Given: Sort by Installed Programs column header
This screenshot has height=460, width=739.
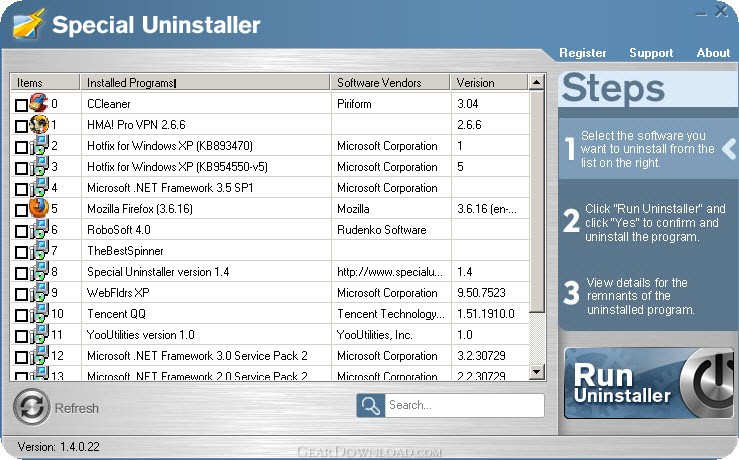Looking at the screenshot, I should pos(205,82).
